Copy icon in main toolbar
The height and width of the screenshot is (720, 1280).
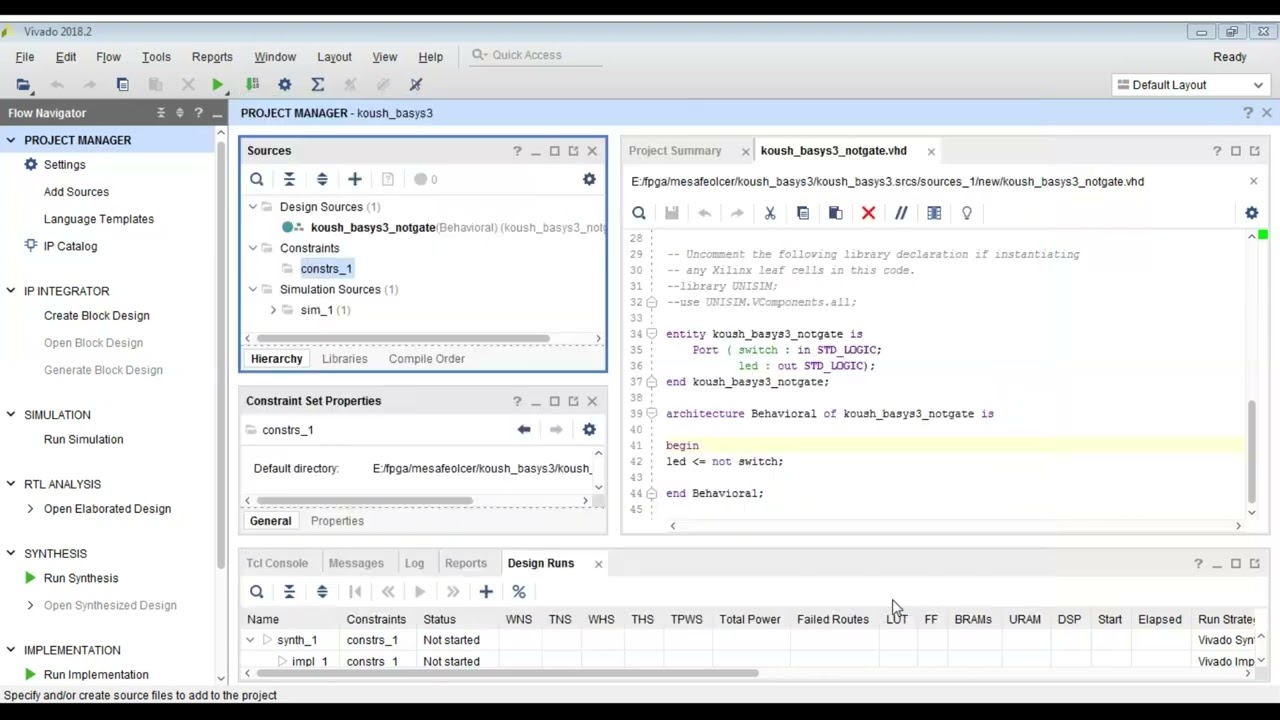[x=122, y=85]
